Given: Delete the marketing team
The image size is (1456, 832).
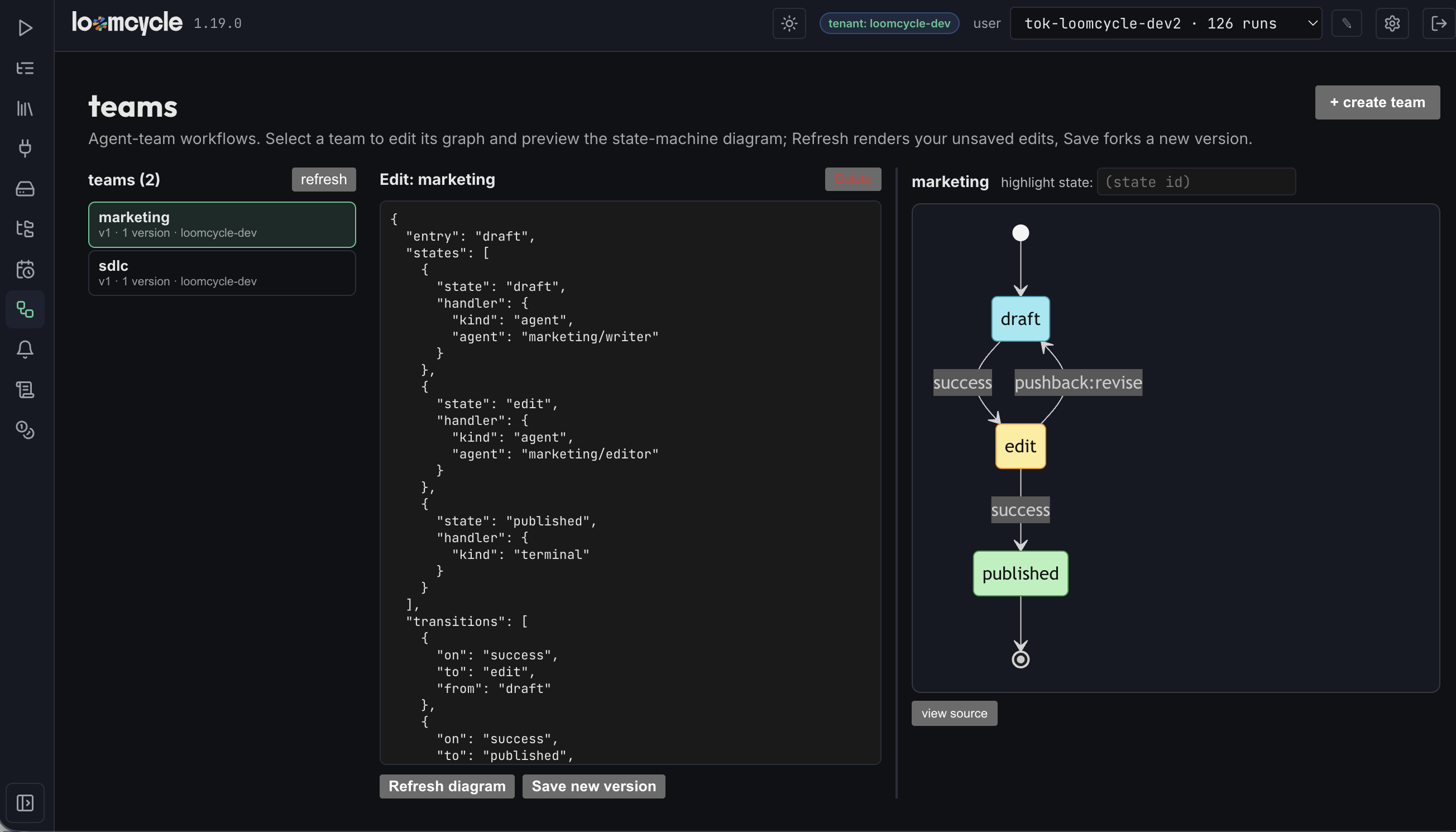Looking at the screenshot, I should click(x=852, y=179).
